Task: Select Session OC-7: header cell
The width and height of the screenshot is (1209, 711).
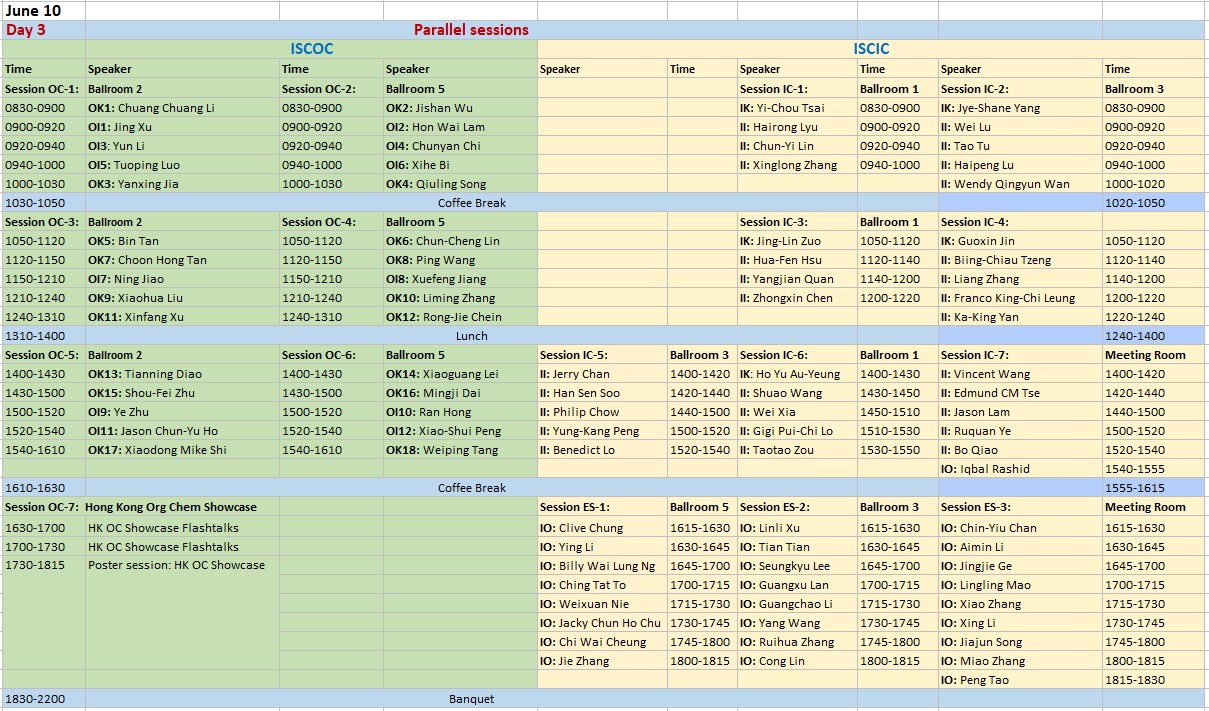Action: 44,507
